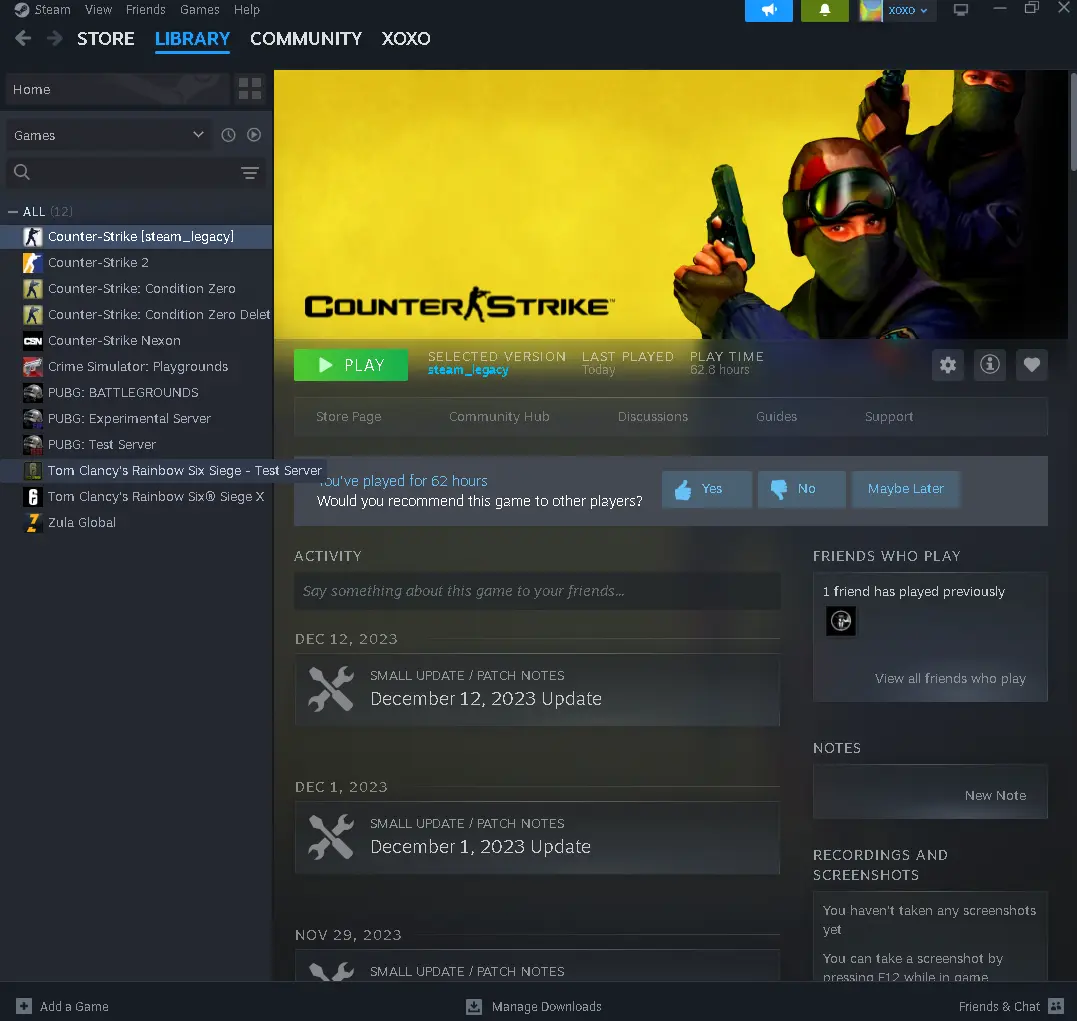Go back with the left arrow
This screenshot has height=1021, width=1077.
point(23,38)
